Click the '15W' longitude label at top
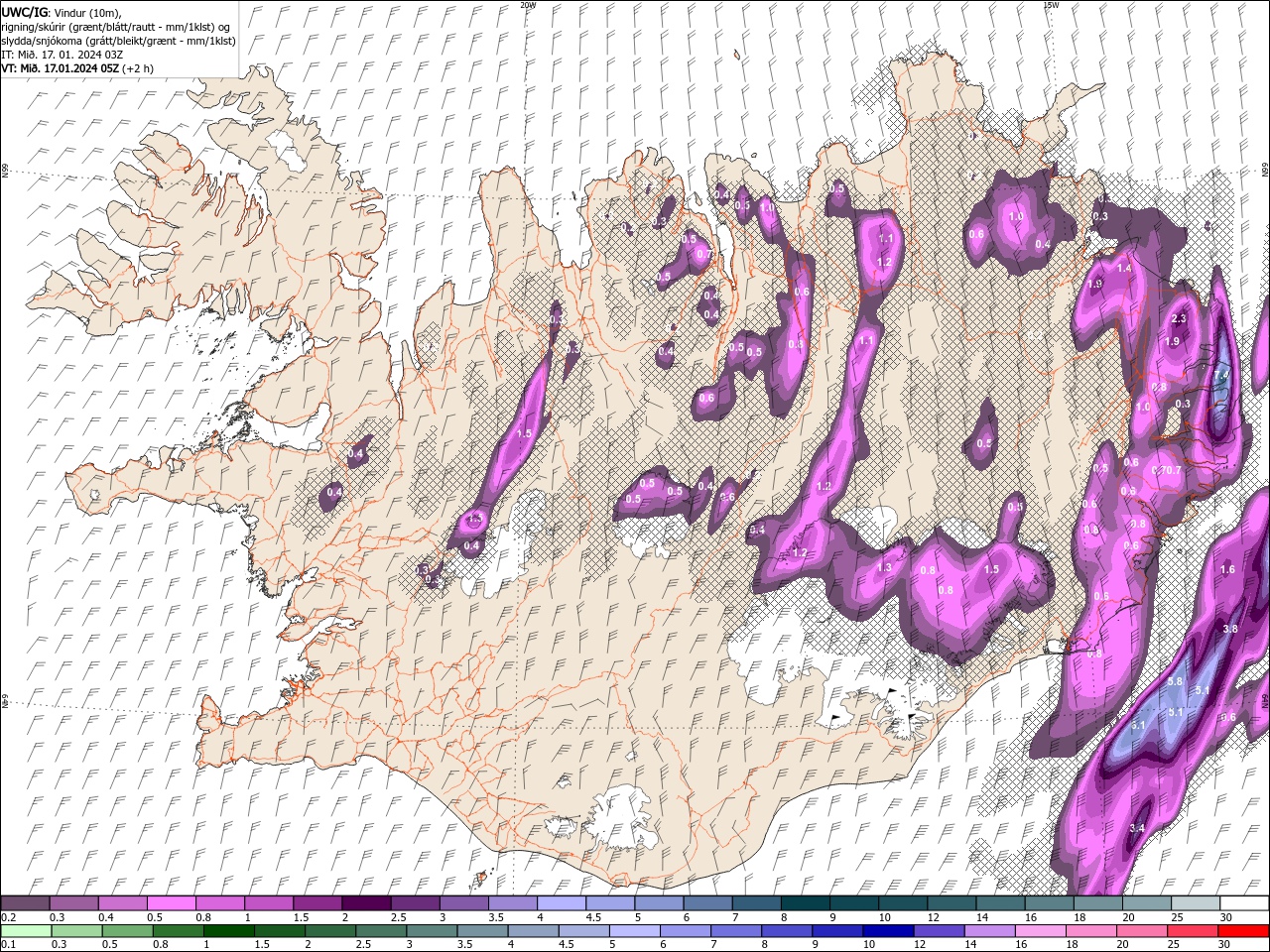The height and width of the screenshot is (952, 1270). 1051,5
